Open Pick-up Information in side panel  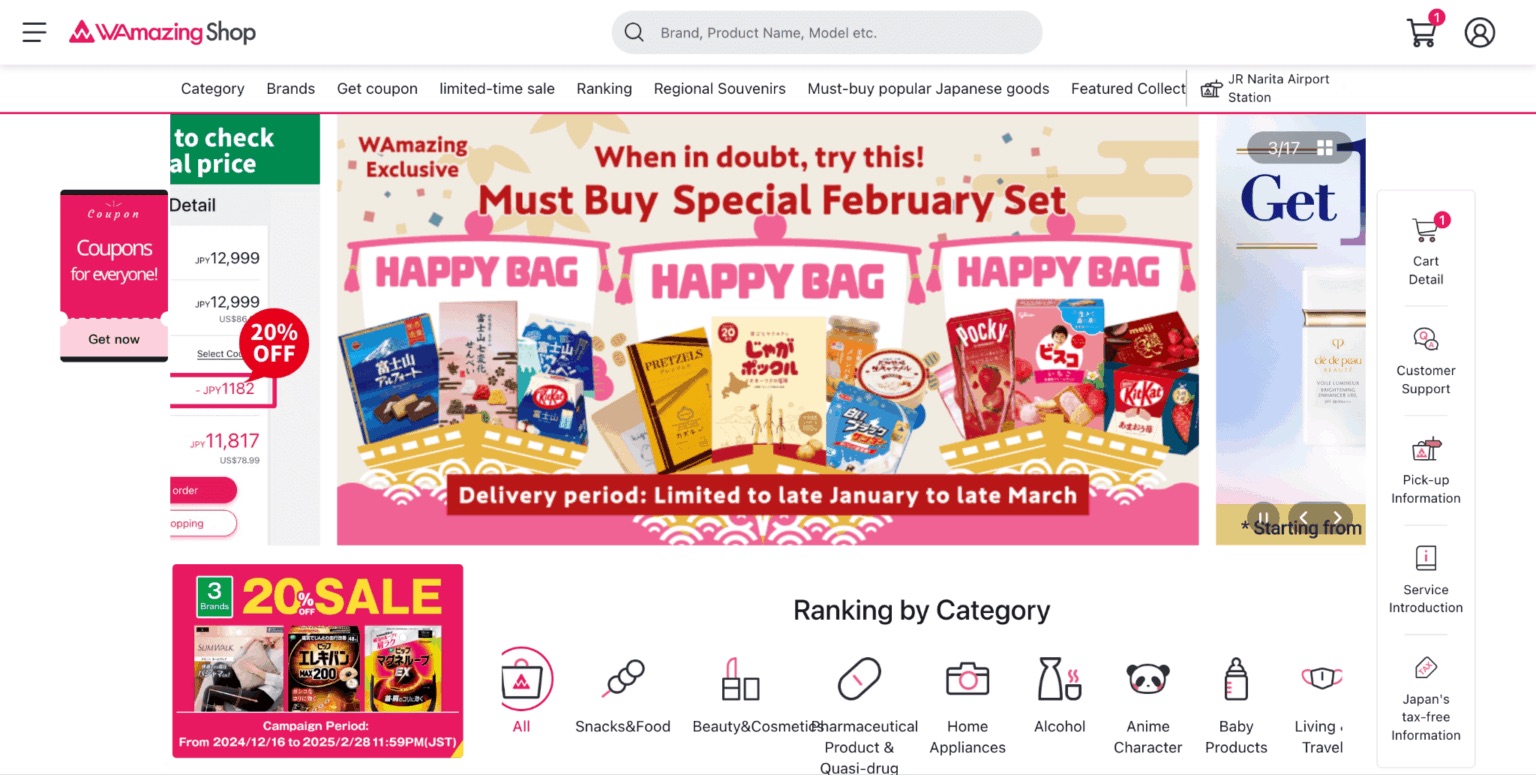(1425, 471)
